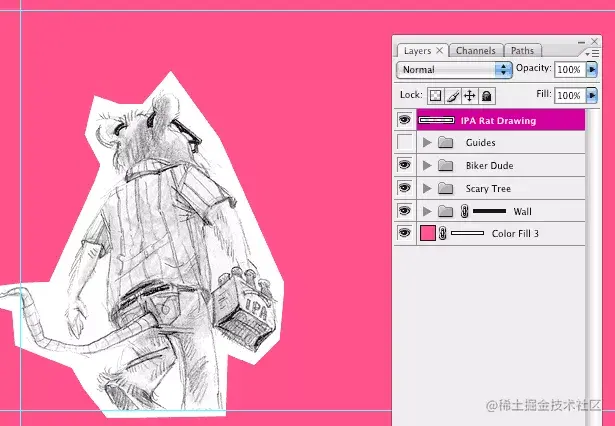
Task: Lock image pixels brush icon
Action: coord(453,96)
